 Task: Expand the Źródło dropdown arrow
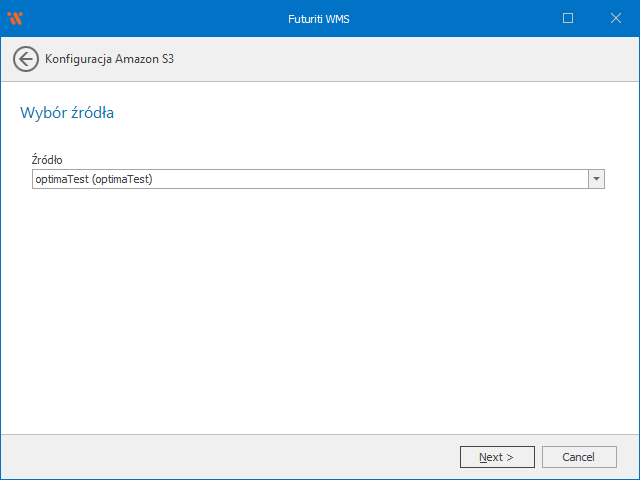click(596, 179)
